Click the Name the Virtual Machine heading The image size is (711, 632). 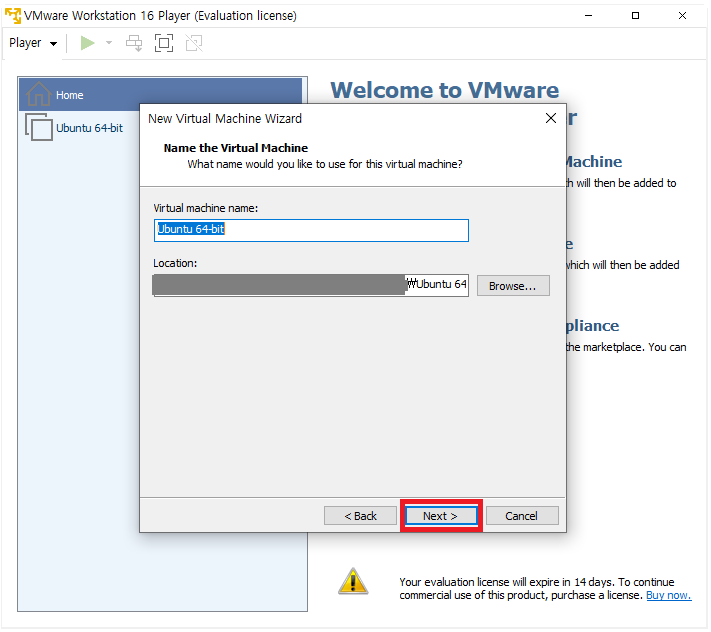[235, 148]
